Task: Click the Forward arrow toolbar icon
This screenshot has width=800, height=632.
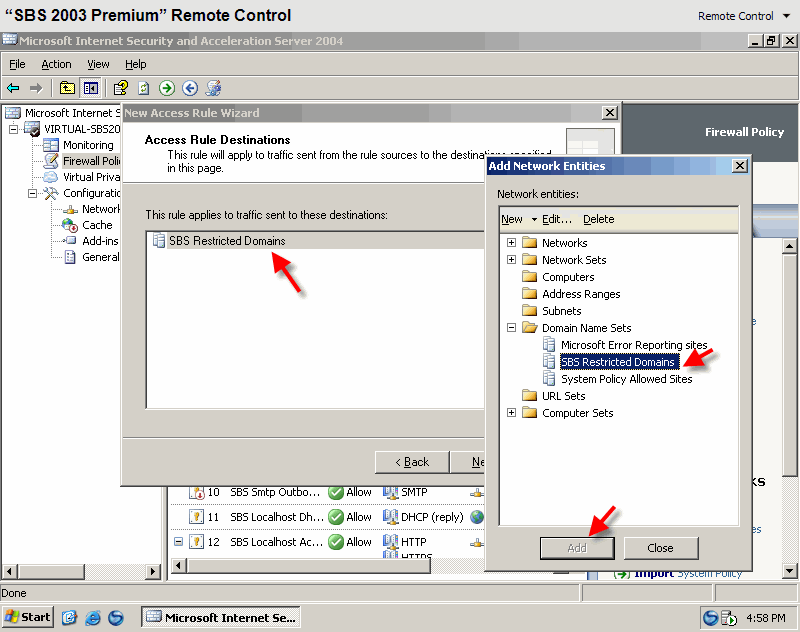Action: tap(36, 88)
